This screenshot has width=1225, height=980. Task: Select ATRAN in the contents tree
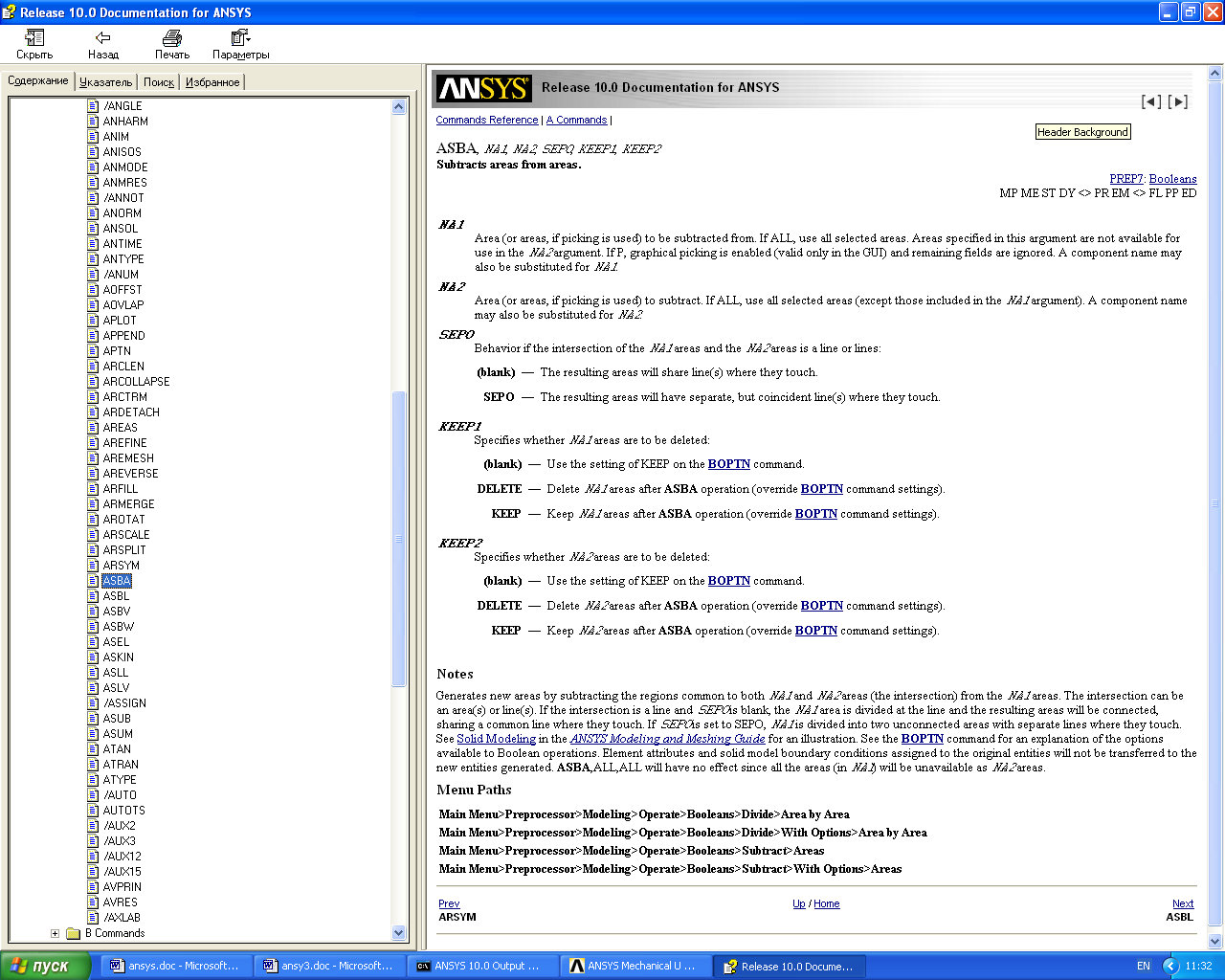tap(121, 765)
